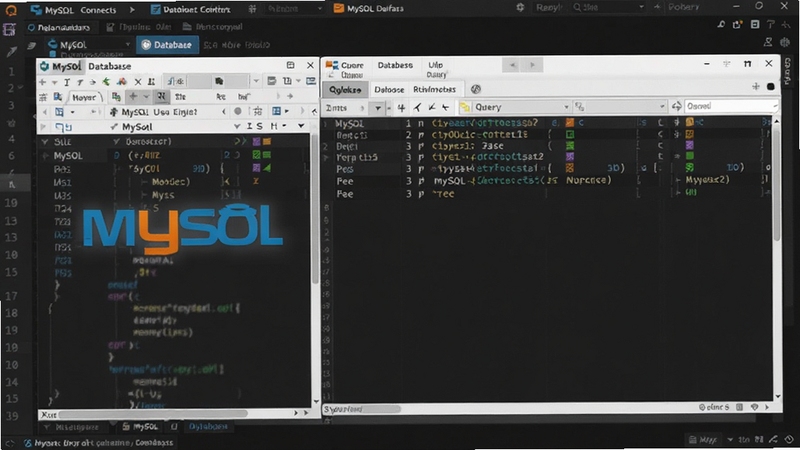Click the panel layout icon left of the MySQL Database close button
The height and width of the screenshot is (450, 800).
click(290, 65)
